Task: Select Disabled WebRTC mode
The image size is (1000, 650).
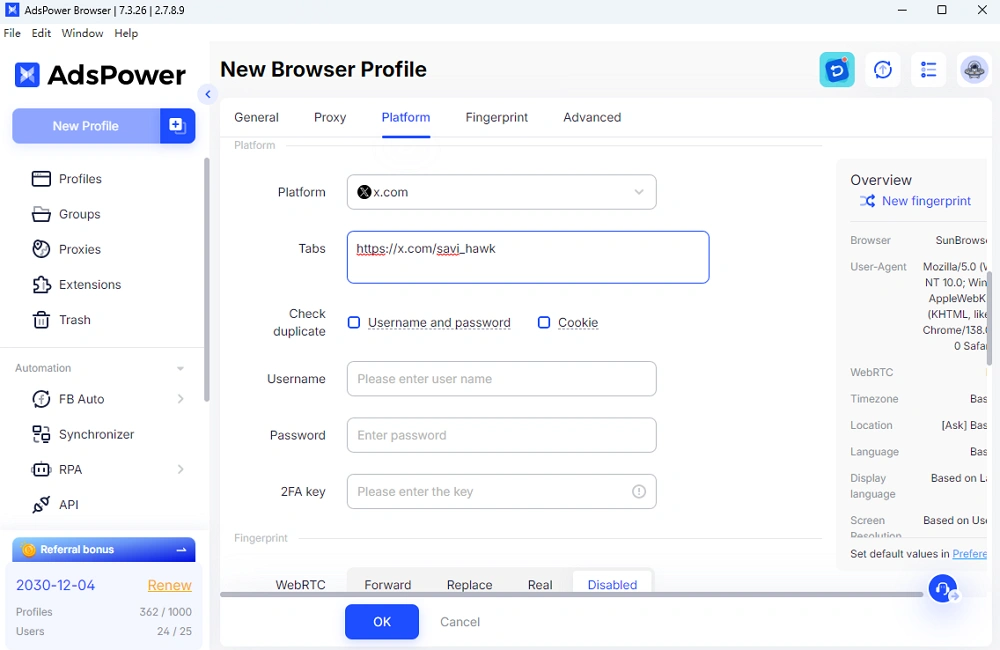Action: (612, 584)
